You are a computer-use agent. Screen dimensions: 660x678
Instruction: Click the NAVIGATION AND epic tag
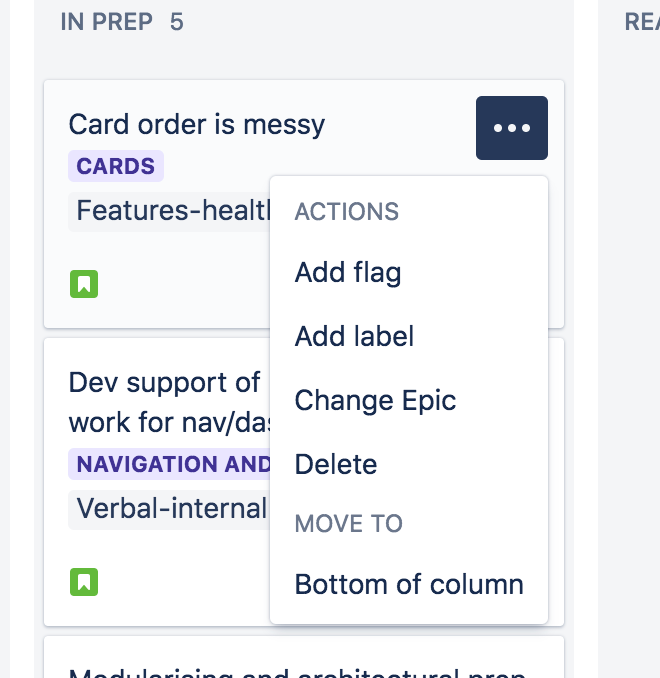pyautogui.click(x=170, y=464)
